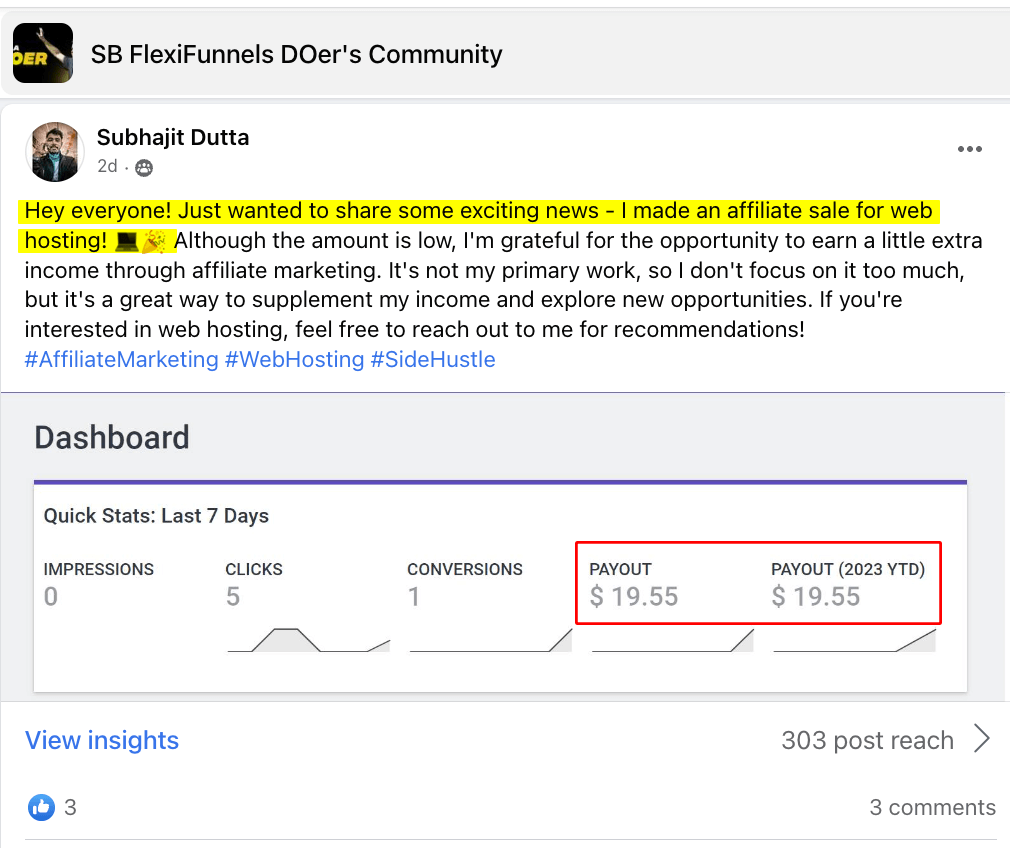The image size is (1010, 848).
Task: Show who reacted via the 3 count
Action: pos(70,807)
